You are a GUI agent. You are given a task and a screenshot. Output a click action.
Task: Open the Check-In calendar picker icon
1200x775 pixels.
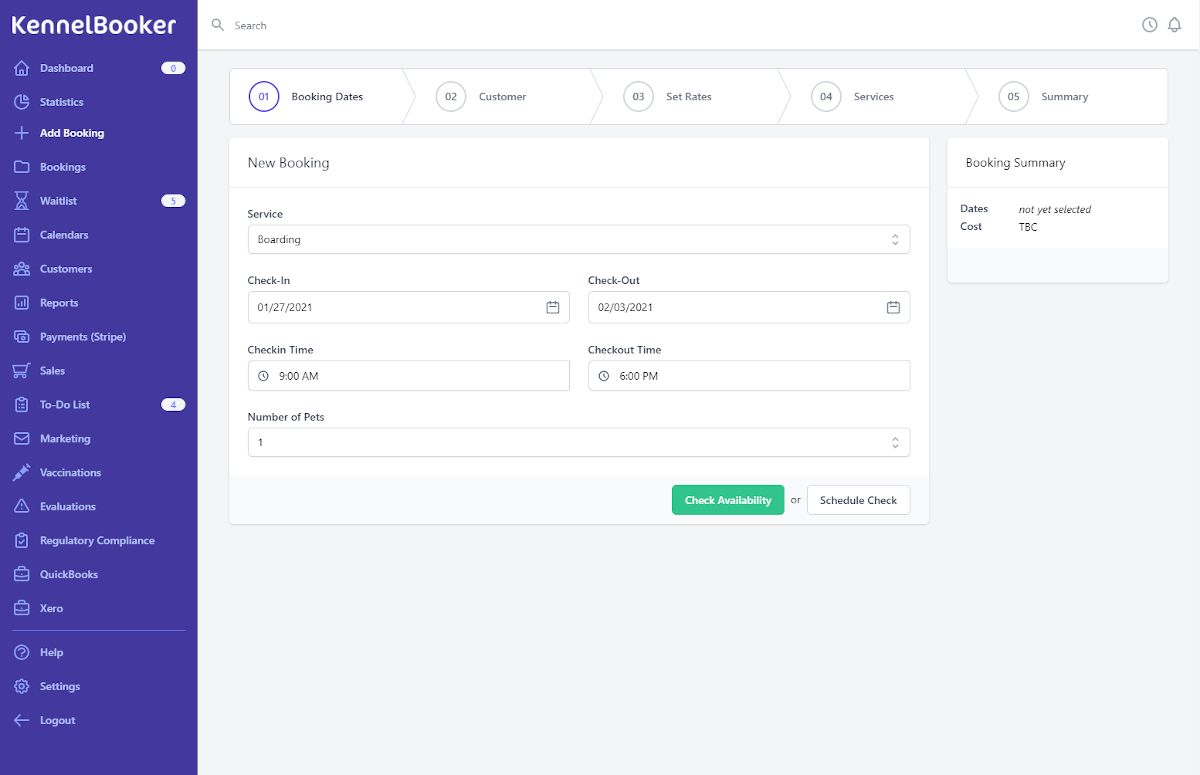[553, 307]
